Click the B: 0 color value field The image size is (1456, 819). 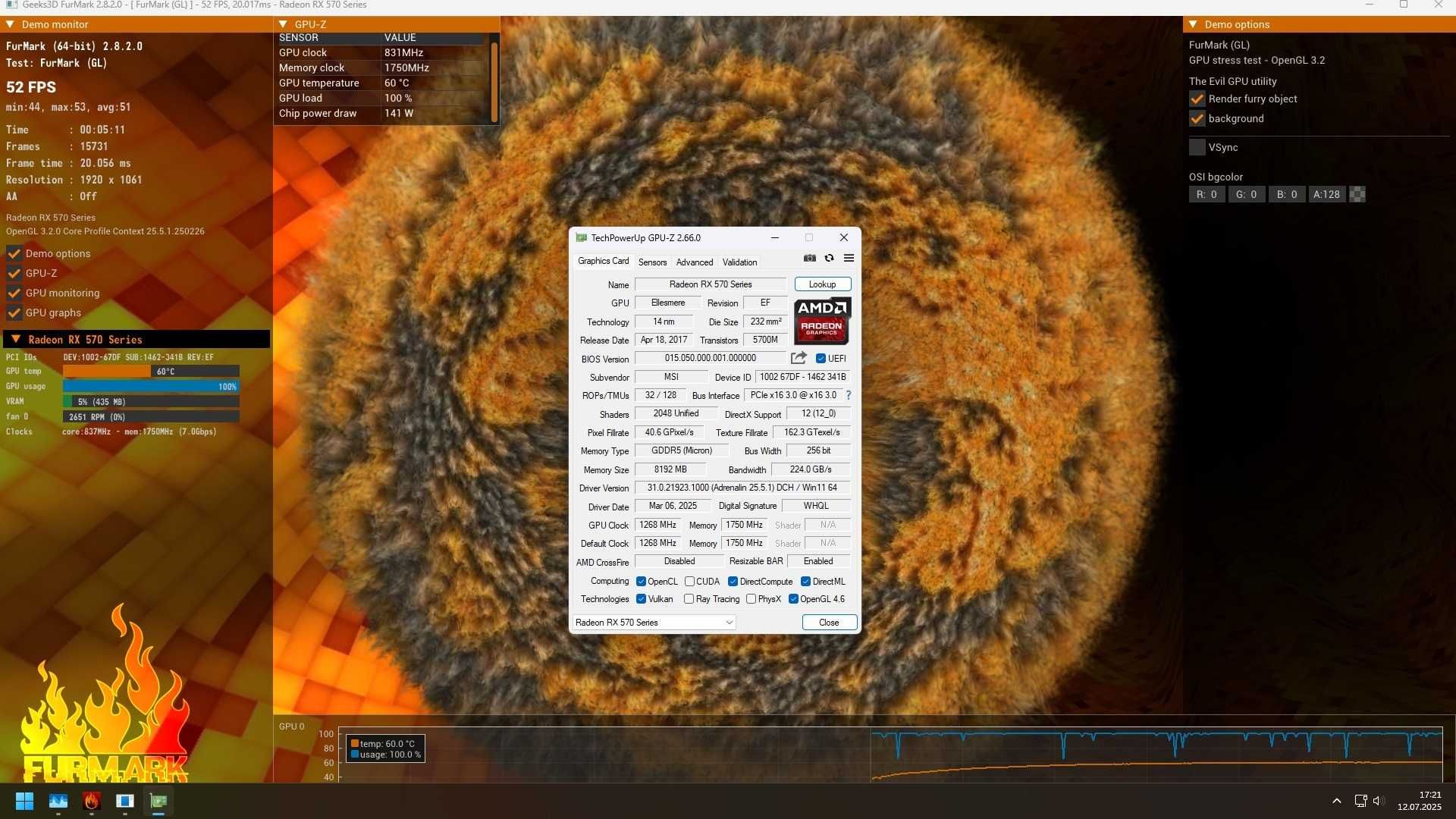click(1287, 194)
